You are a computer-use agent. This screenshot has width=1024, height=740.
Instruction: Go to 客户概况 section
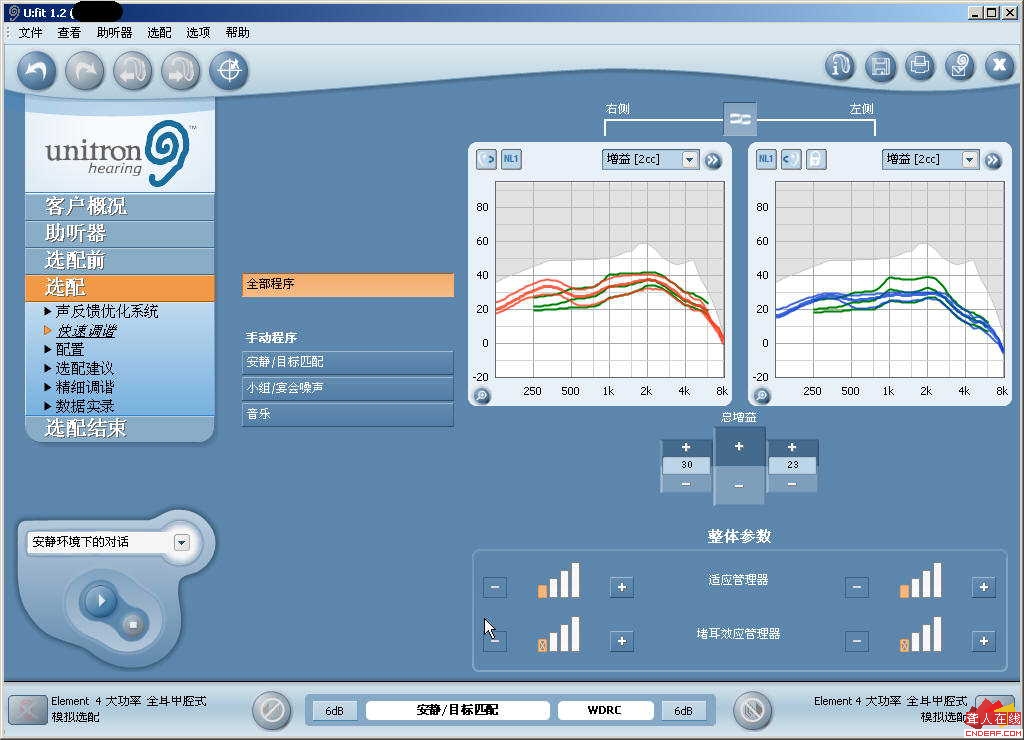pos(120,206)
